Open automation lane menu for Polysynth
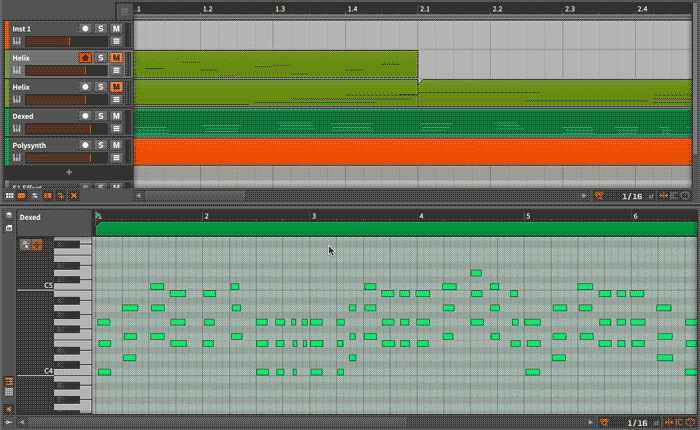The height and width of the screenshot is (430, 700). 116,158
